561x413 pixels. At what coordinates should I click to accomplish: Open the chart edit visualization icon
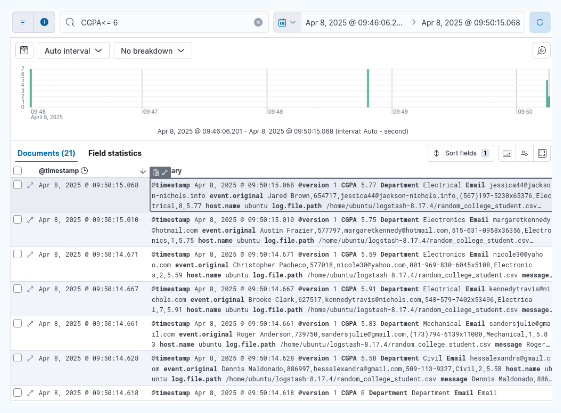541,50
